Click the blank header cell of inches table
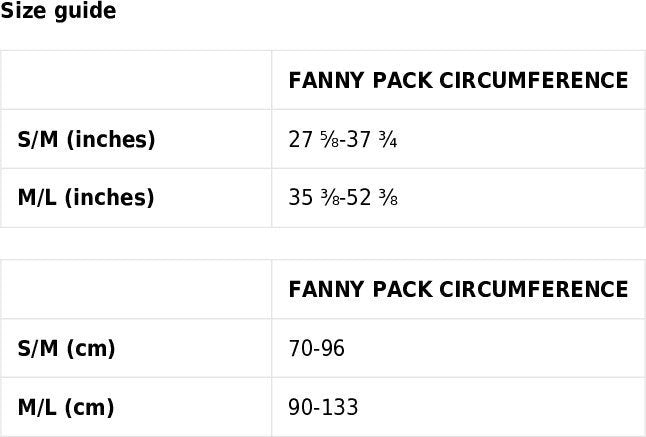646x437 pixels. 136,80
